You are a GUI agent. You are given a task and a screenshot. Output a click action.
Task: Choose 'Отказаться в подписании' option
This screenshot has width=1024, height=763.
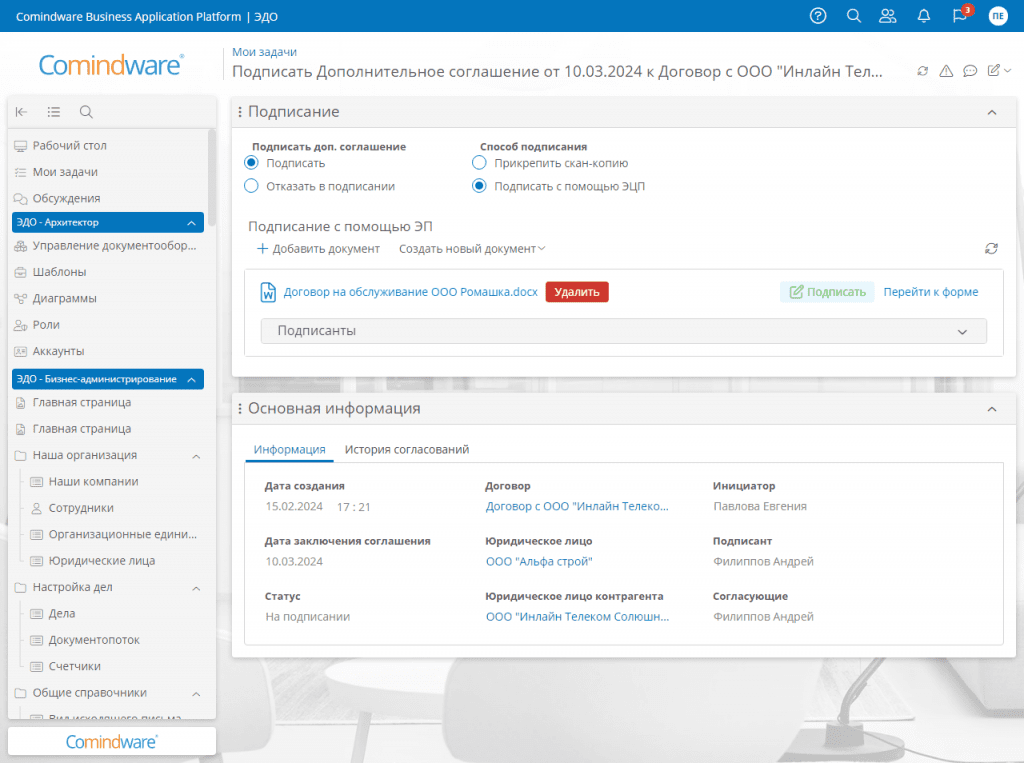[x=250, y=186]
